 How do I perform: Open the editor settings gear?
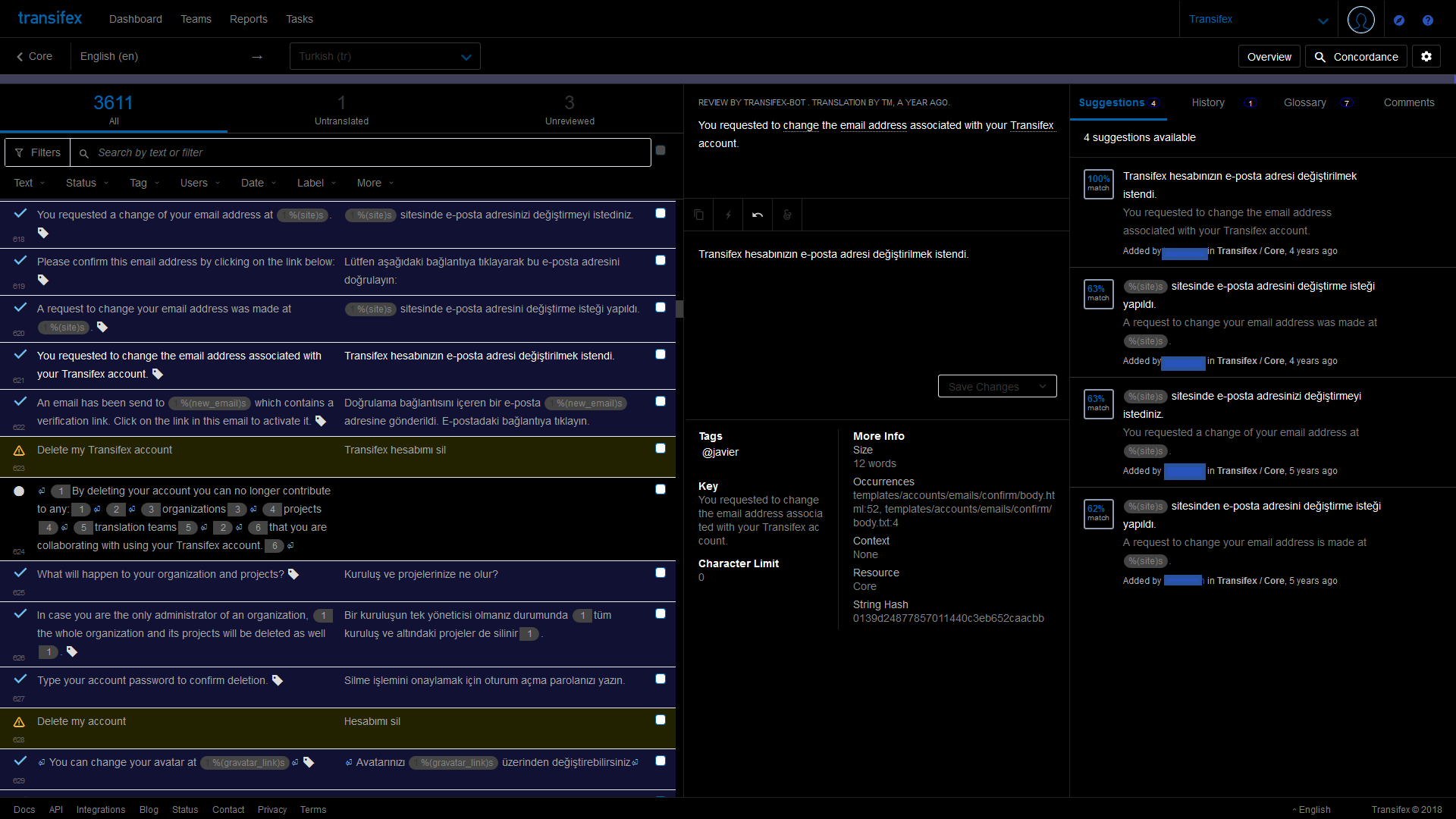click(1426, 57)
